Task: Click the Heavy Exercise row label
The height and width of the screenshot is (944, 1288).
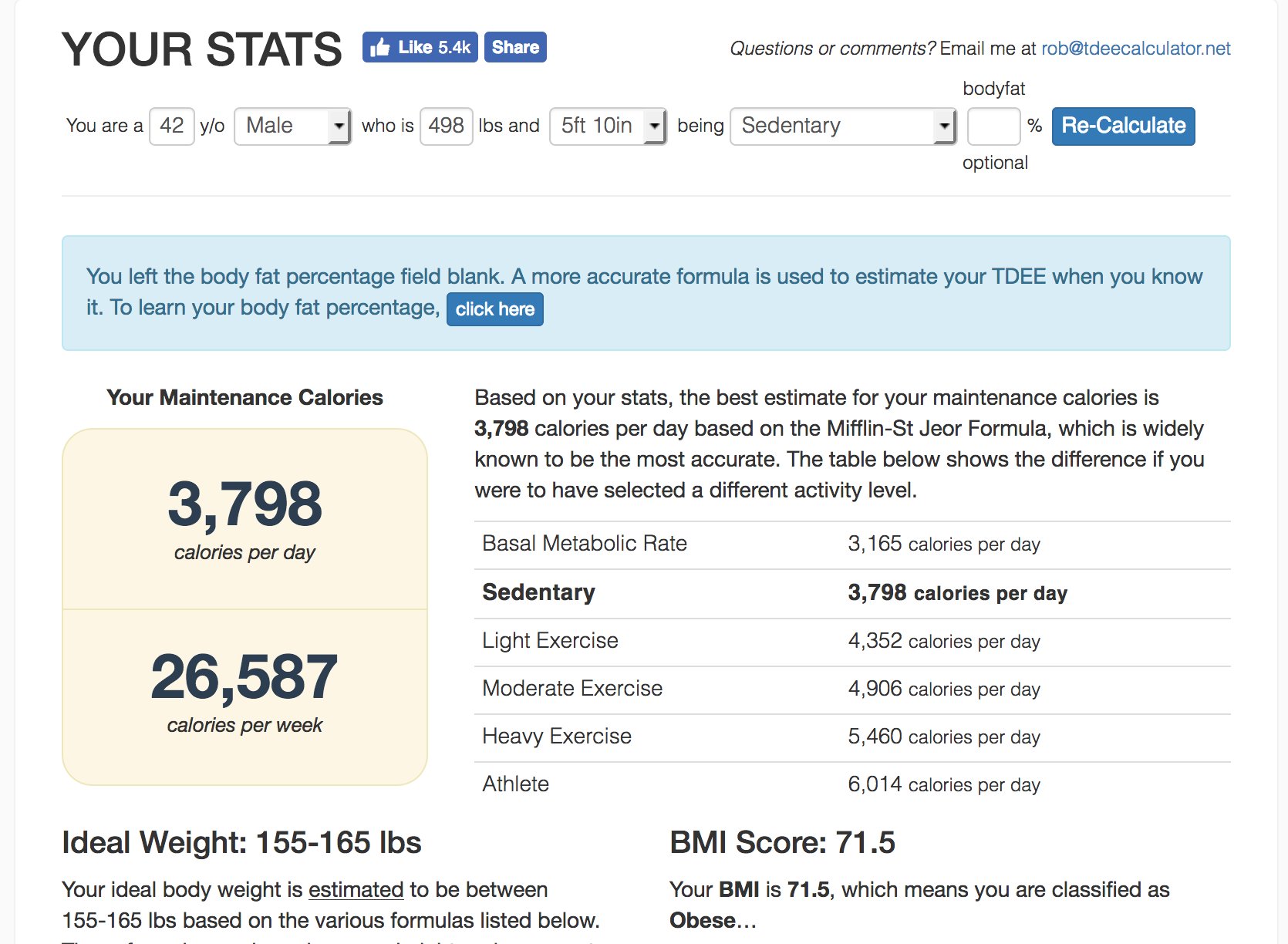Action: (x=557, y=737)
